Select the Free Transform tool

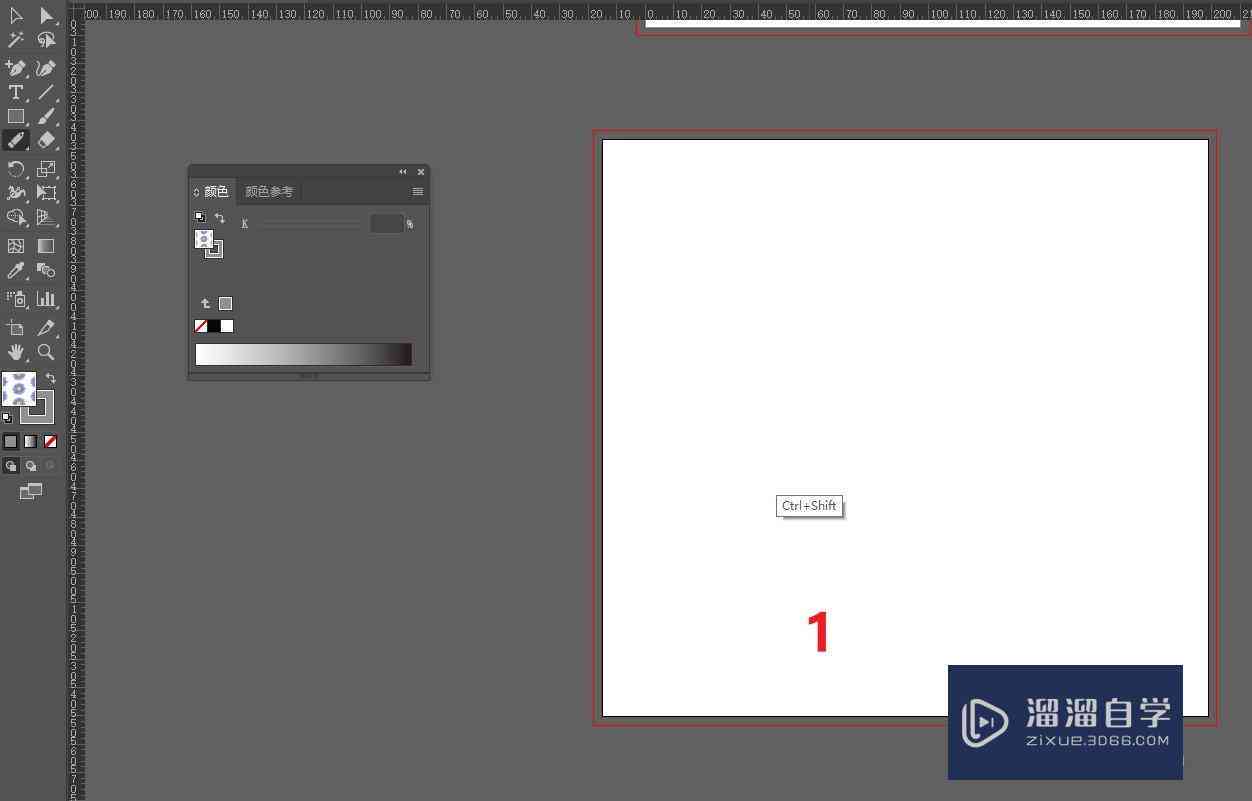46,193
